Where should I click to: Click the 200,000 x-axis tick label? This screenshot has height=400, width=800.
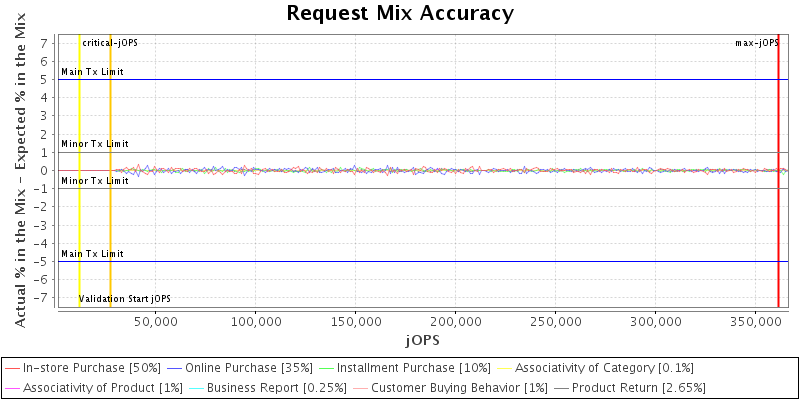click(x=455, y=321)
